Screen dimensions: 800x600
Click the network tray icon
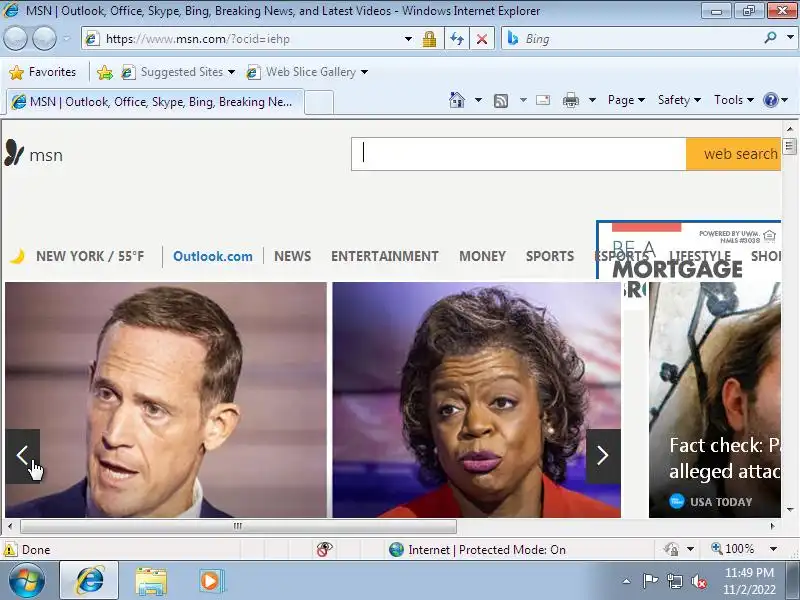pyautogui.click(x=674, y=581)
